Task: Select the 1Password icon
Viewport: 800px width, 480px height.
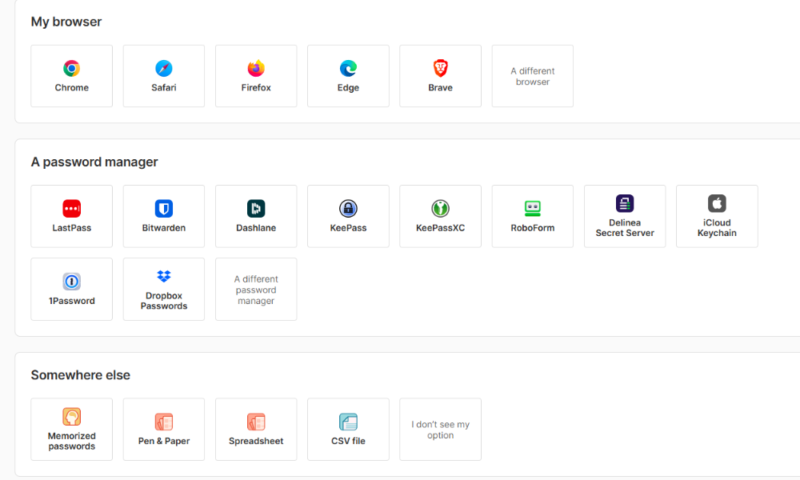Action: click(x=71, y=281)
